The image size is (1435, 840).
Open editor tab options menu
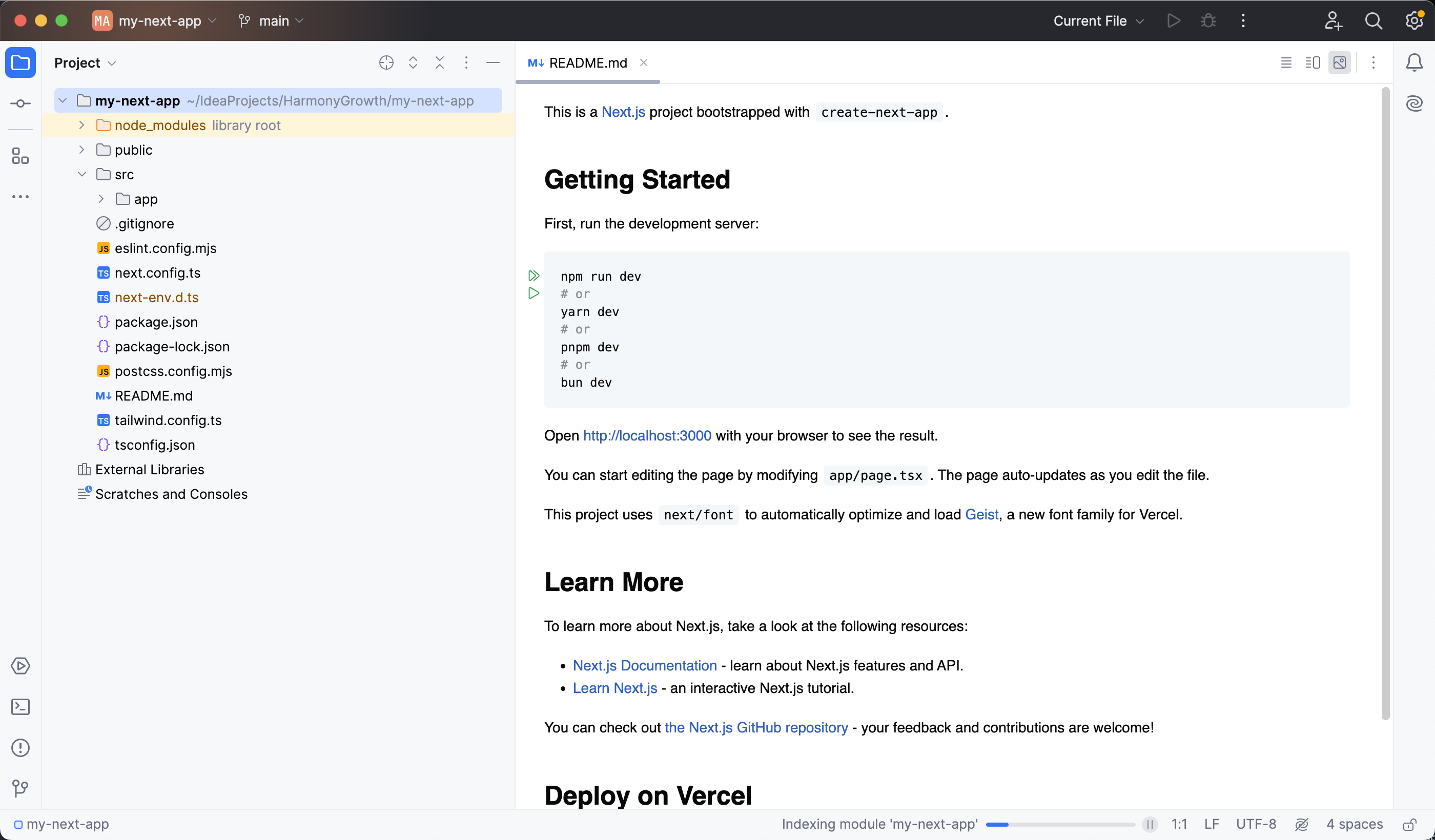click(1373, 62)
